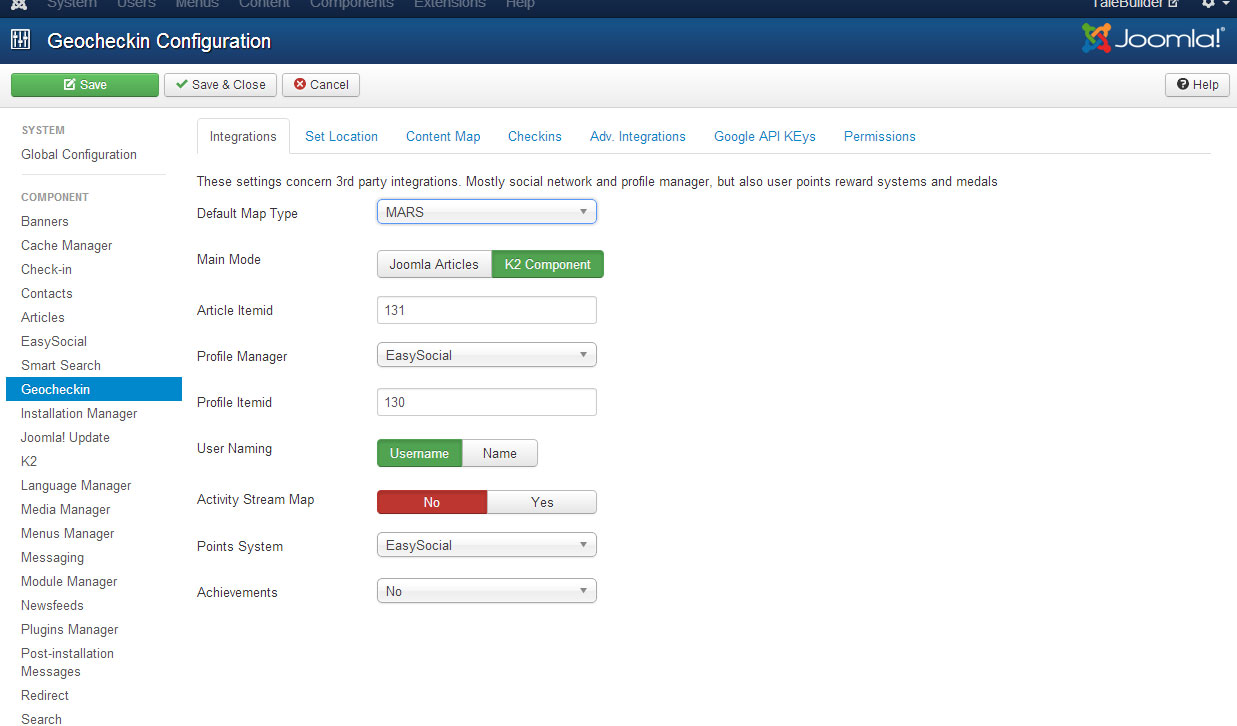Open Redirect in sidebar

point(45,696)
